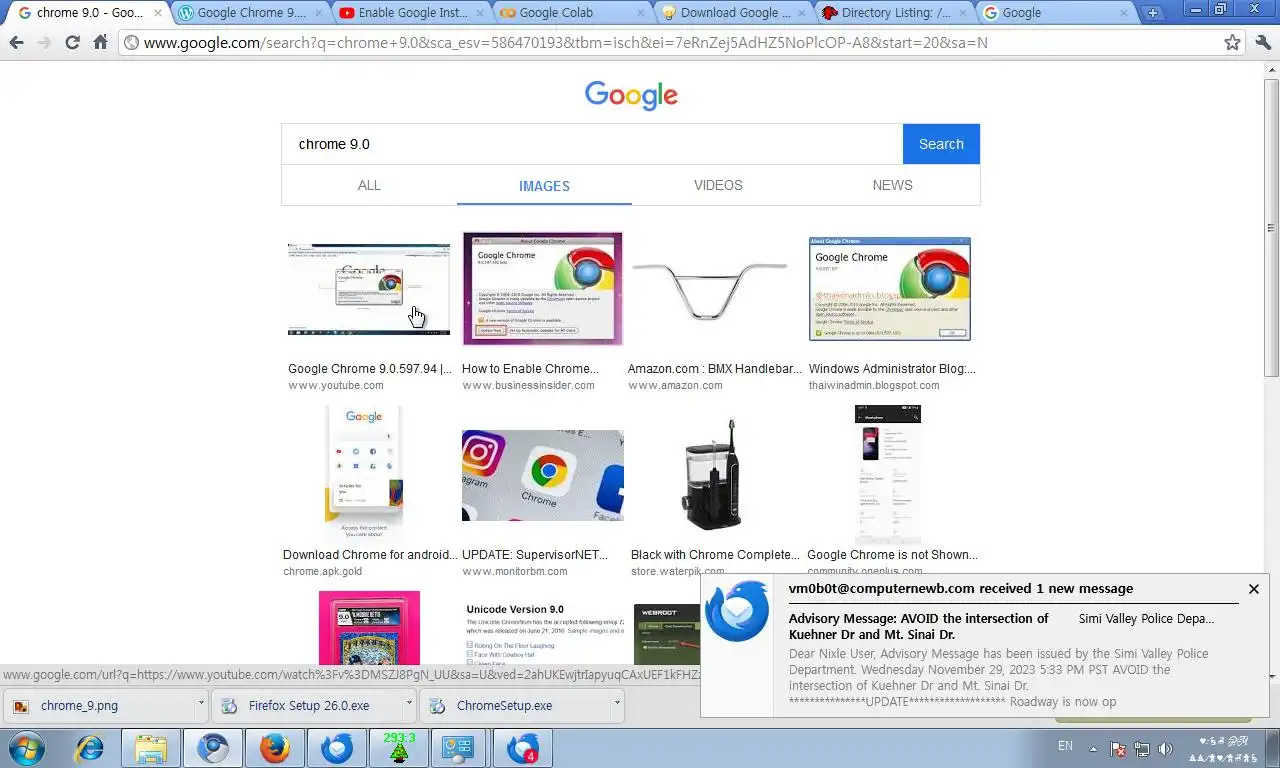
Task: Open the volume speaker tray icon
Action: click(x=1165, y=748)
